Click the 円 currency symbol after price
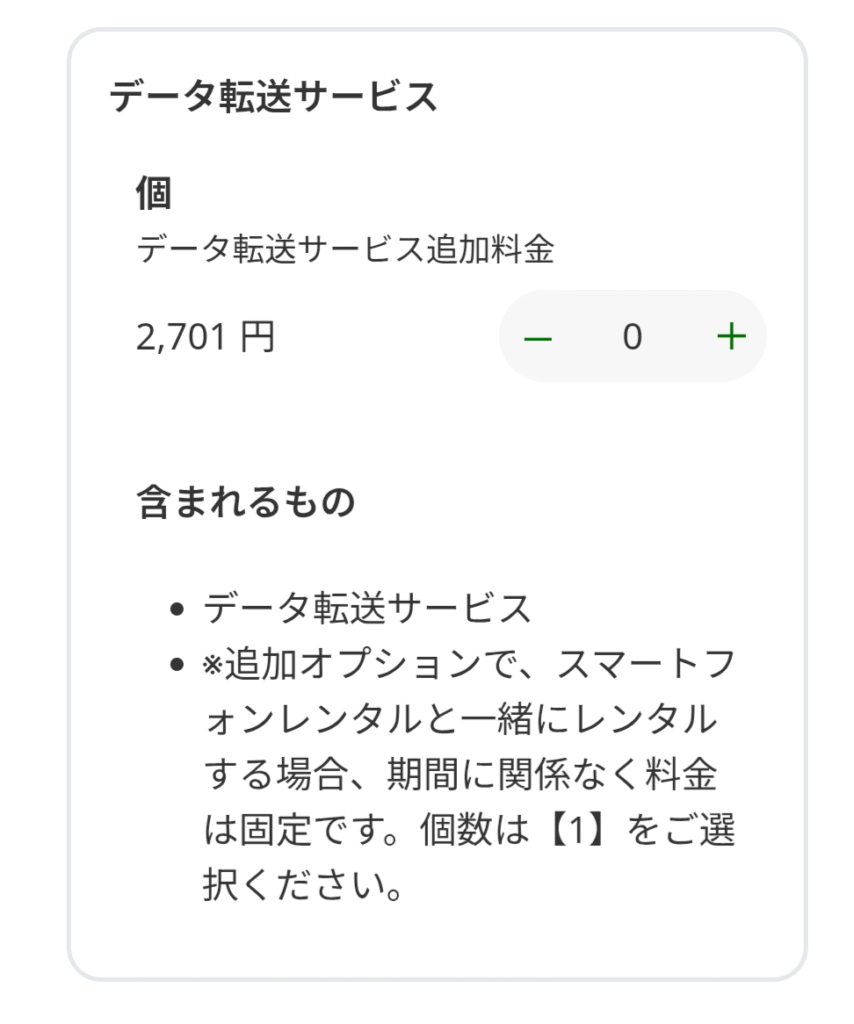854x1024 pixels. coord(257,337)
